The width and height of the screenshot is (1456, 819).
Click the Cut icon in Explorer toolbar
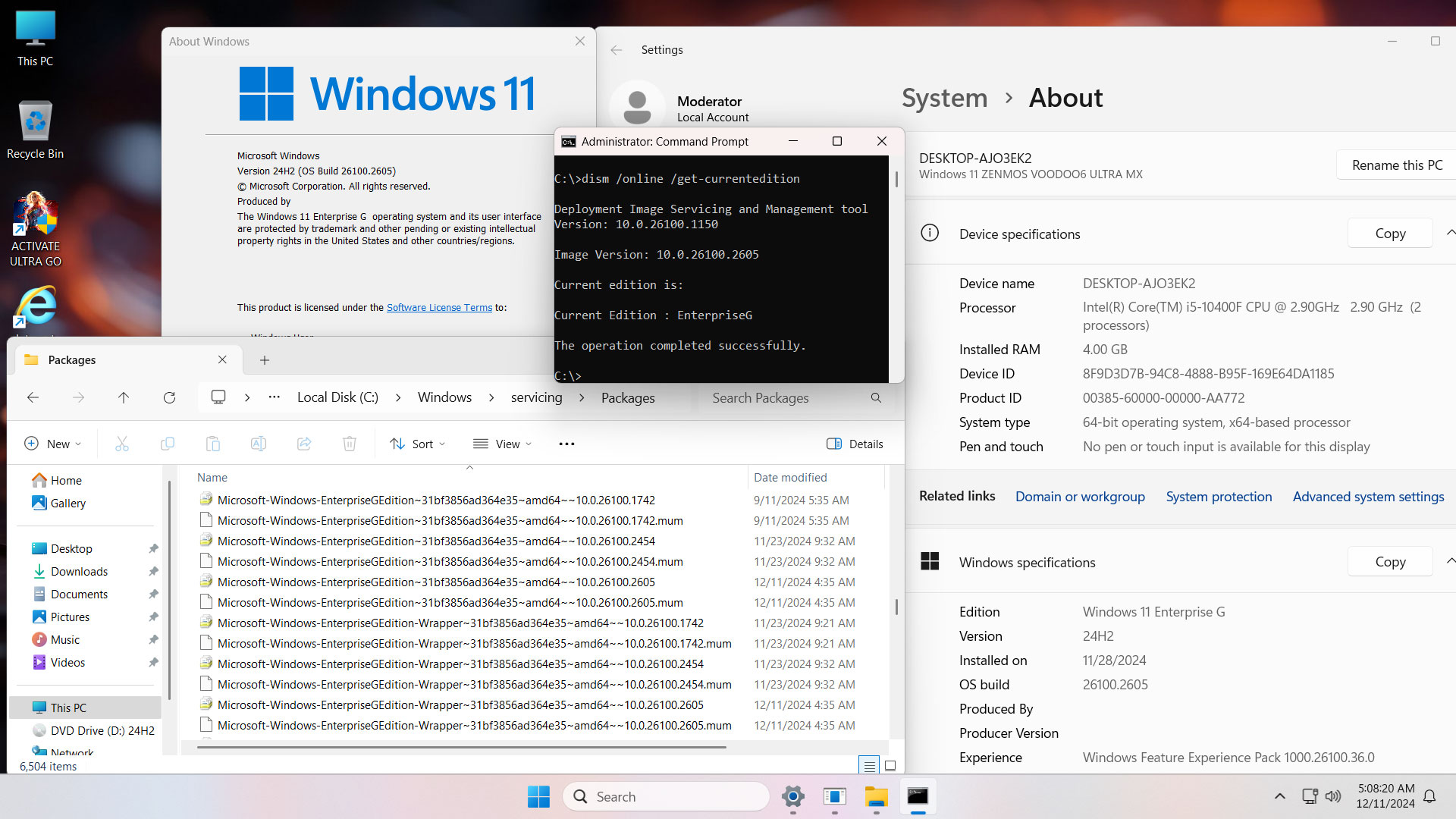(122, 444)
